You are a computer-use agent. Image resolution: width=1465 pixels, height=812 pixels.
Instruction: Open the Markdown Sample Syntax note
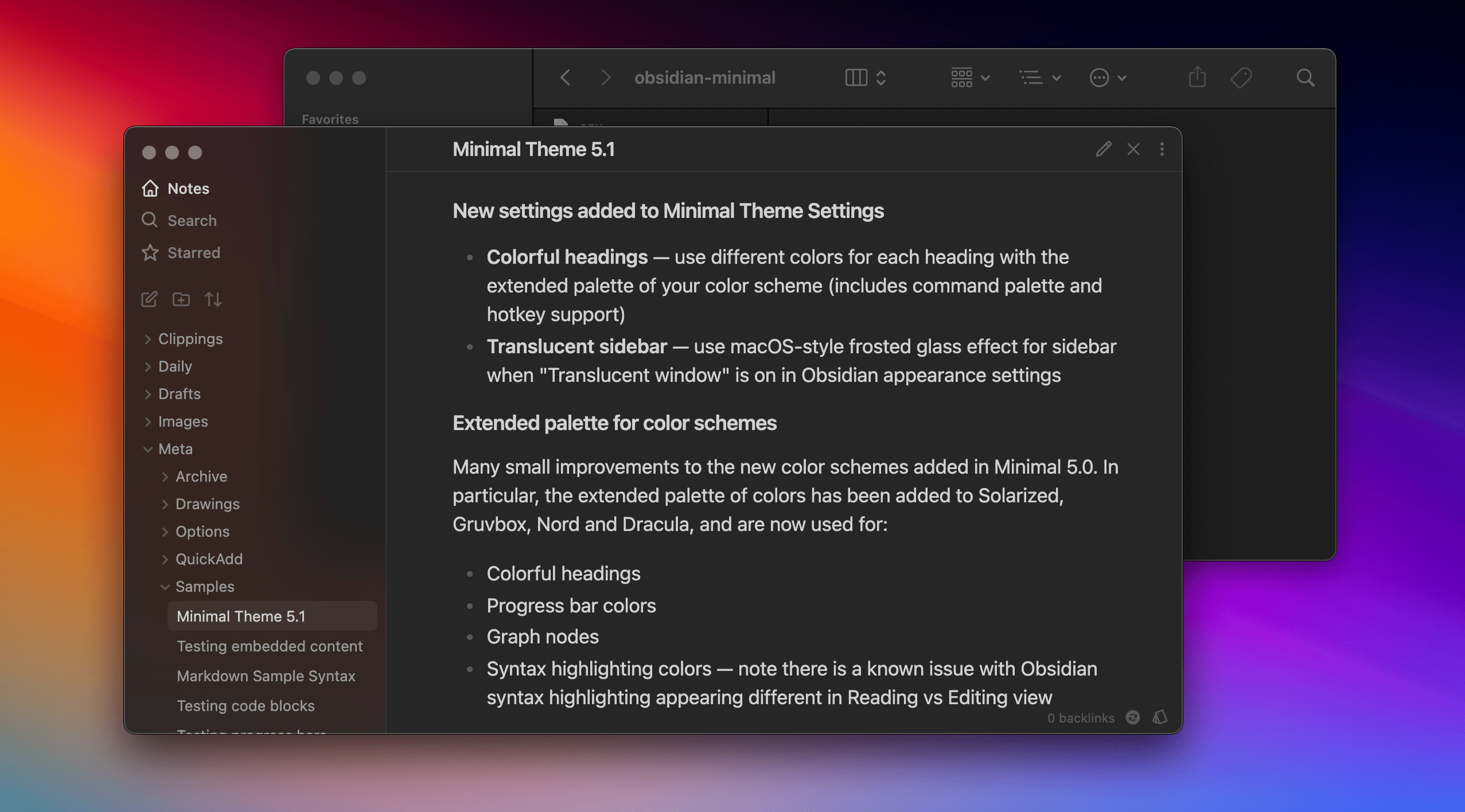pyautogui.click(x=266, y=676)
